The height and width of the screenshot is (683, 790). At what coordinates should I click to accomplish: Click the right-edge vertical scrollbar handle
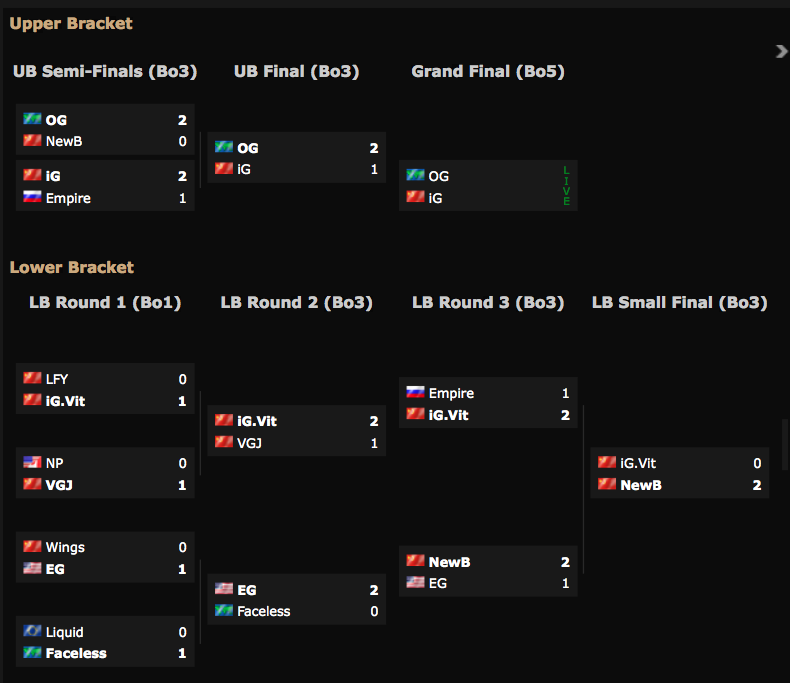point(785,444)
